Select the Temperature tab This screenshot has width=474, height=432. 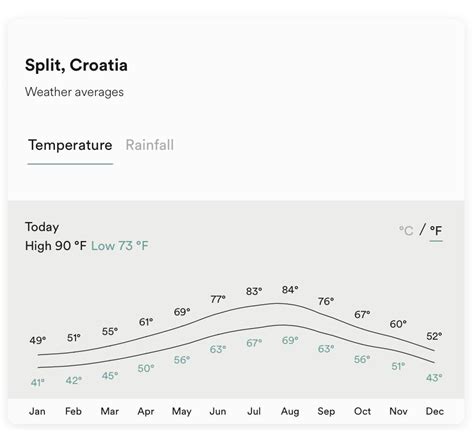[x=70, y=145]
